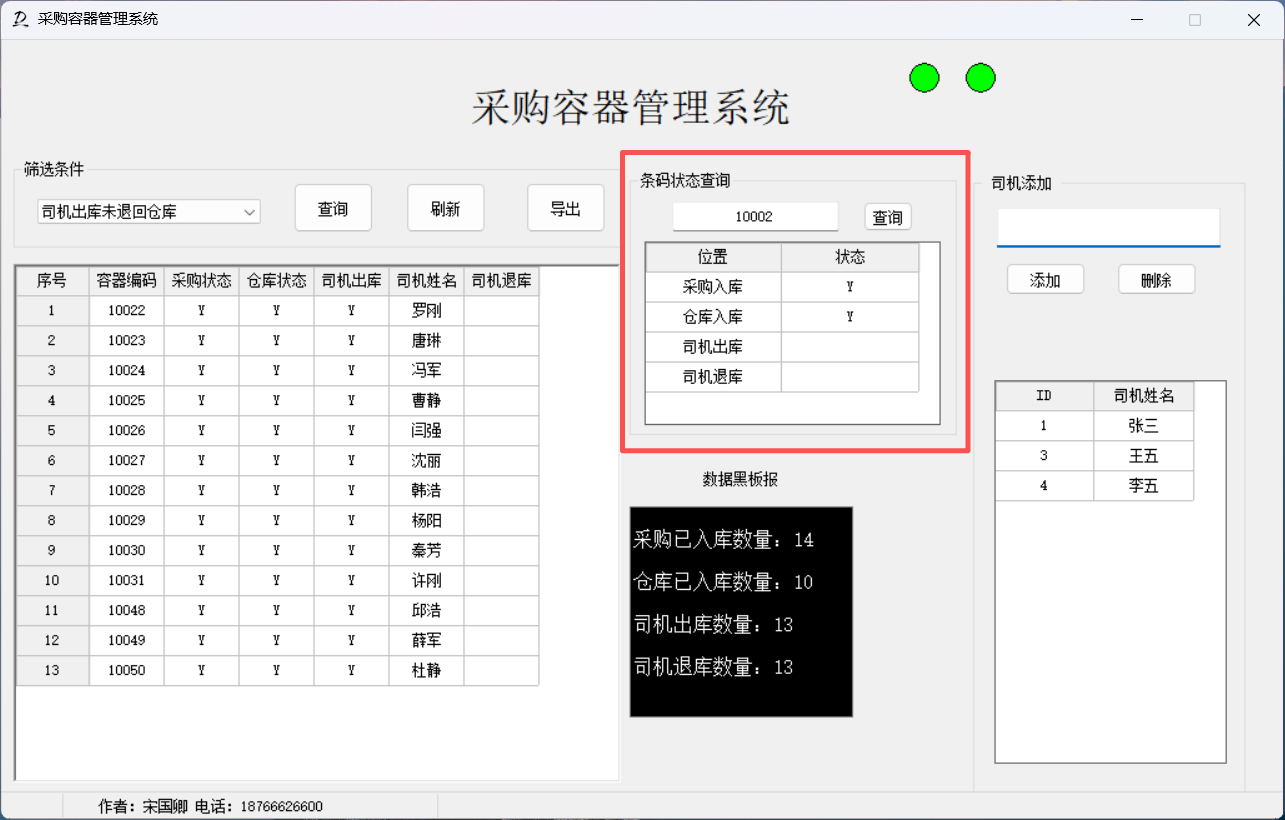
Task: Select container code cell 10028
Action: pos(127,491)
